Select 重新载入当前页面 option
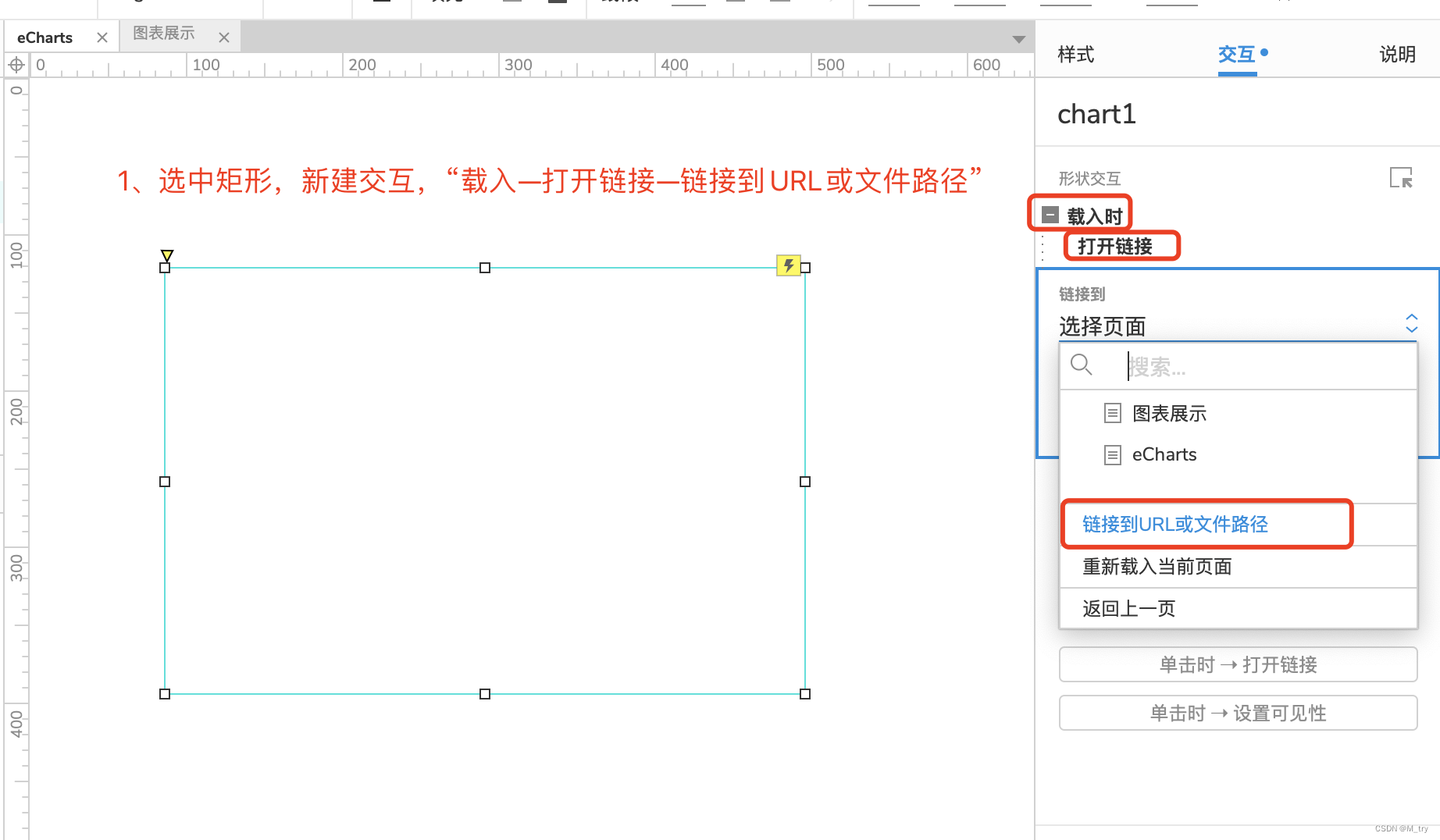Image resolution: width=1440 pixels, height=840 pixels. pyautogui.click(x=1238, y=566)
